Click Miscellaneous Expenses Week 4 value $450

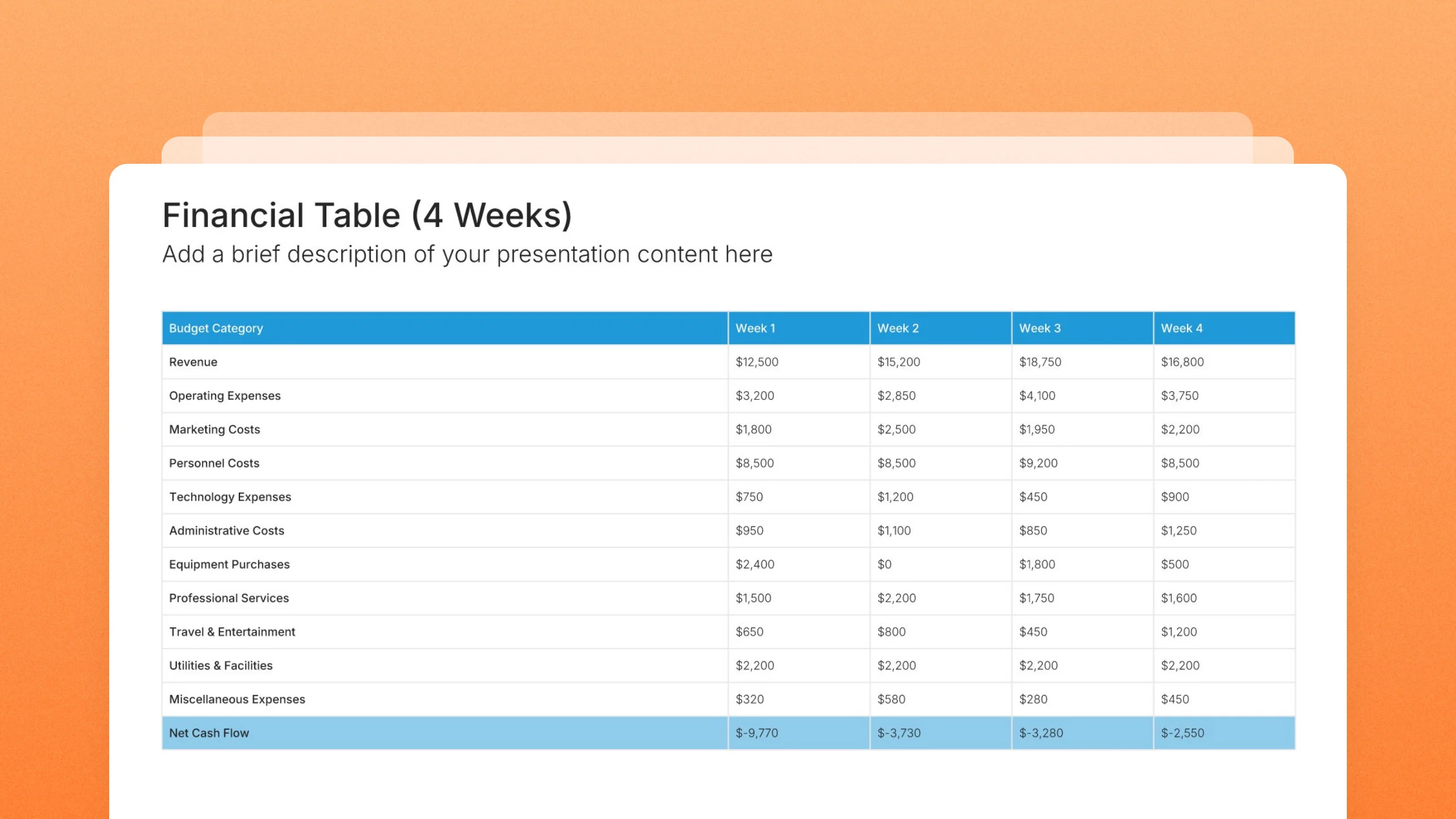[x=1175, y=699]
